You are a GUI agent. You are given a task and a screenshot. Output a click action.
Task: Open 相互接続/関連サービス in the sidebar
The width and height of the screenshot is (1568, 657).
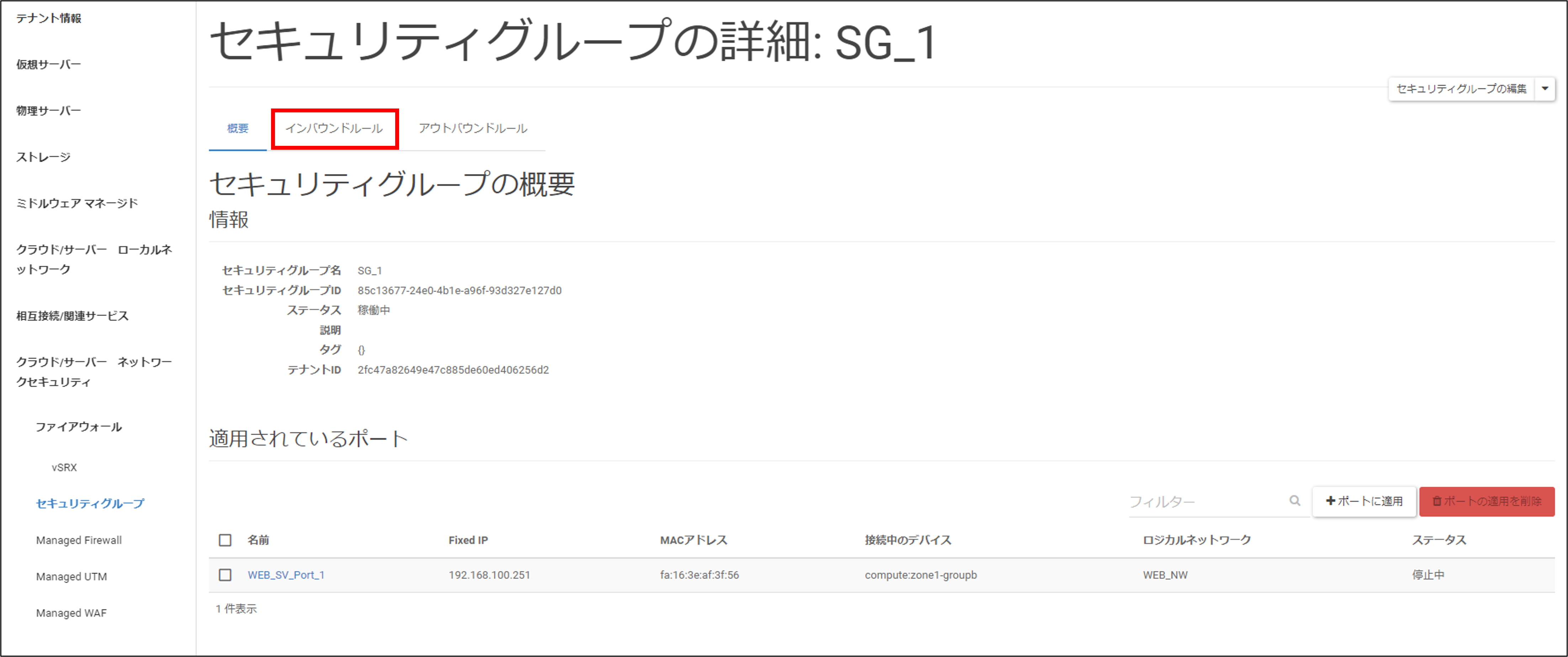(x=72, y=316)
